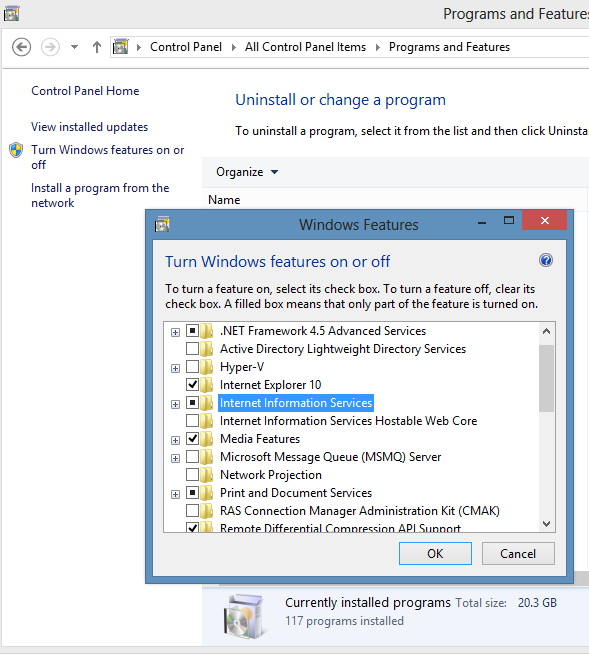Enable the Network Projection checkbox

(192, 475)
